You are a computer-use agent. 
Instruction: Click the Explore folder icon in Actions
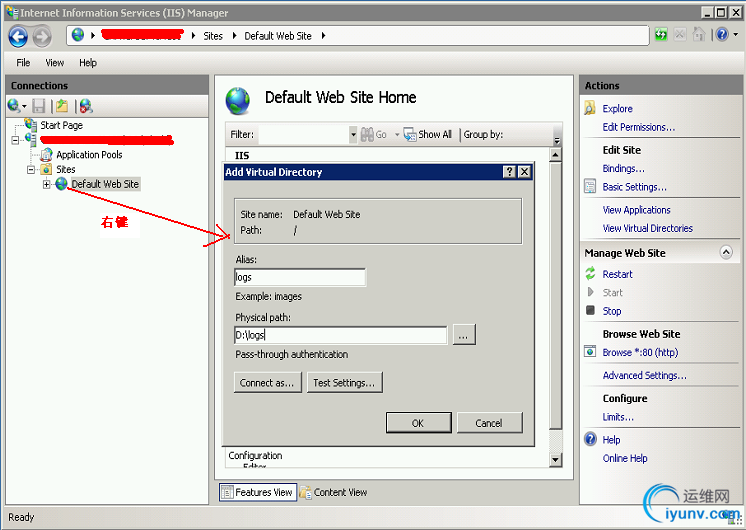click(590, 108)
